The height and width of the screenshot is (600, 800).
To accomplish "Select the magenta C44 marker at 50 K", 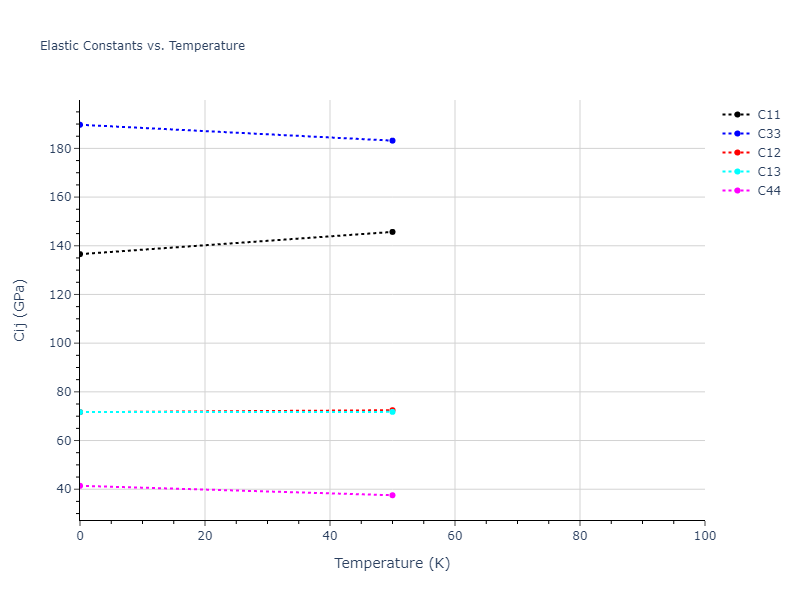I will click(392, 495).
